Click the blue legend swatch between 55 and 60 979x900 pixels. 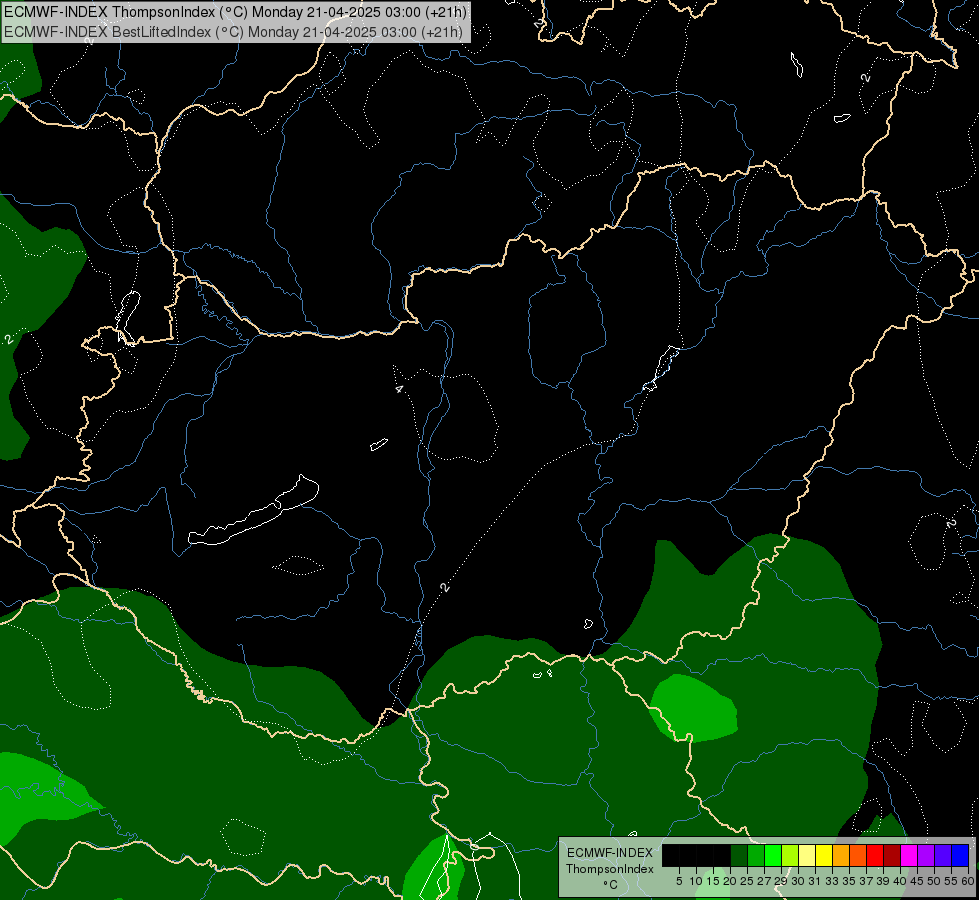pyautogui.click(x=960, y=855)
